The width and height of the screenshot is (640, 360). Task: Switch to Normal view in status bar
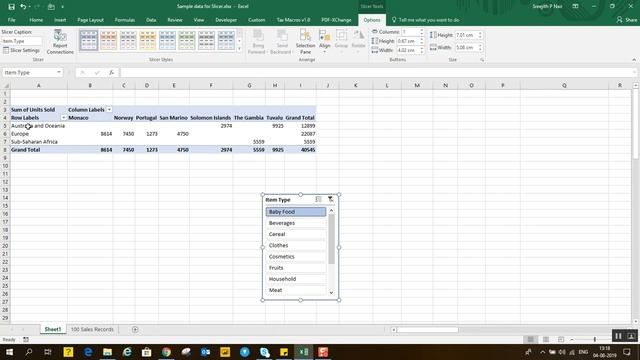pyautogui.click(x=531, y=340)
